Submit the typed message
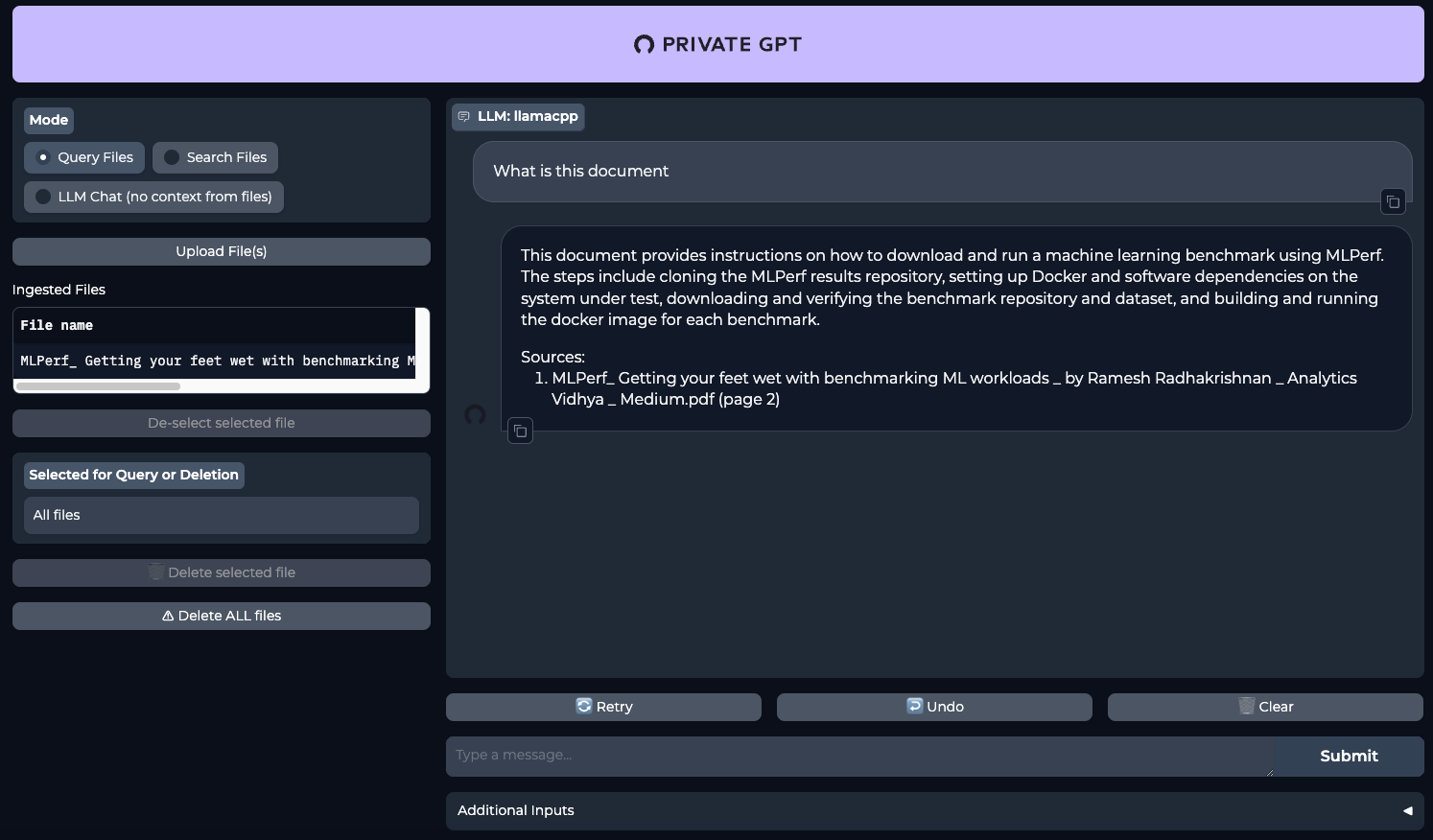 click(x=1349, y=756)
